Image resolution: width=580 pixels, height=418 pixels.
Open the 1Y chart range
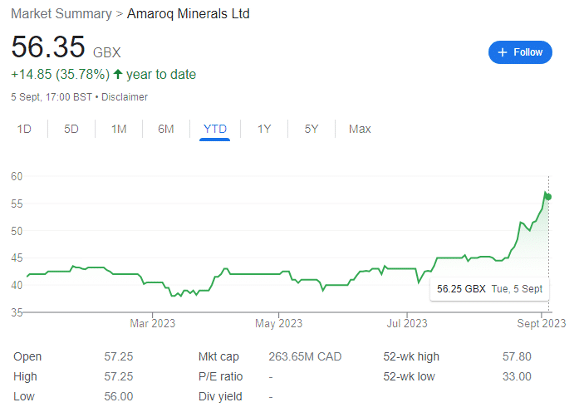(264, 129)
